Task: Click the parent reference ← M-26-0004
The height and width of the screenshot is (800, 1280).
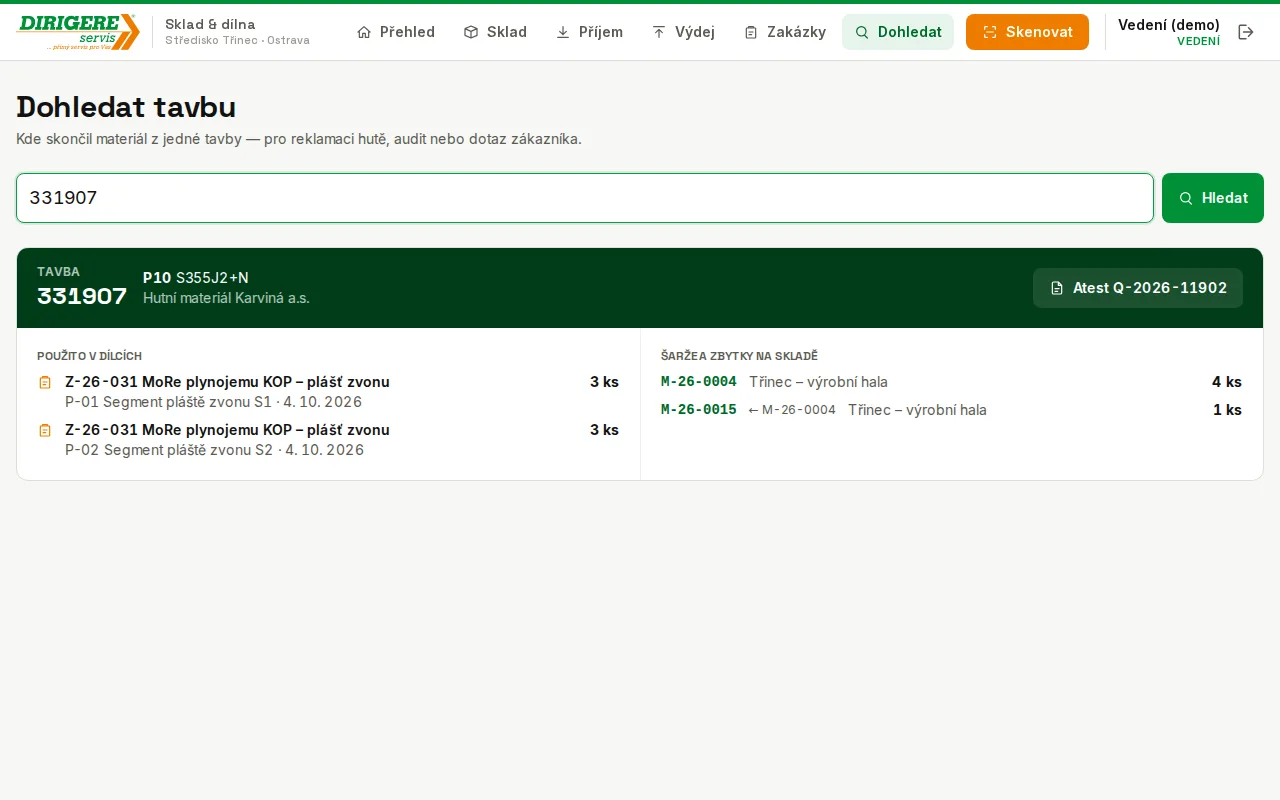Action: 792,410
